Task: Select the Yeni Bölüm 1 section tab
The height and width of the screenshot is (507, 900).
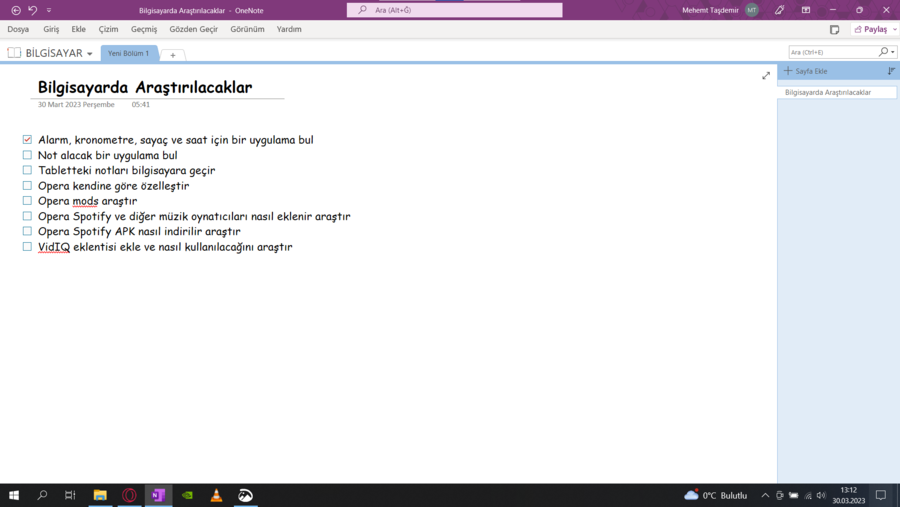Action: click(x=129, y=53)
